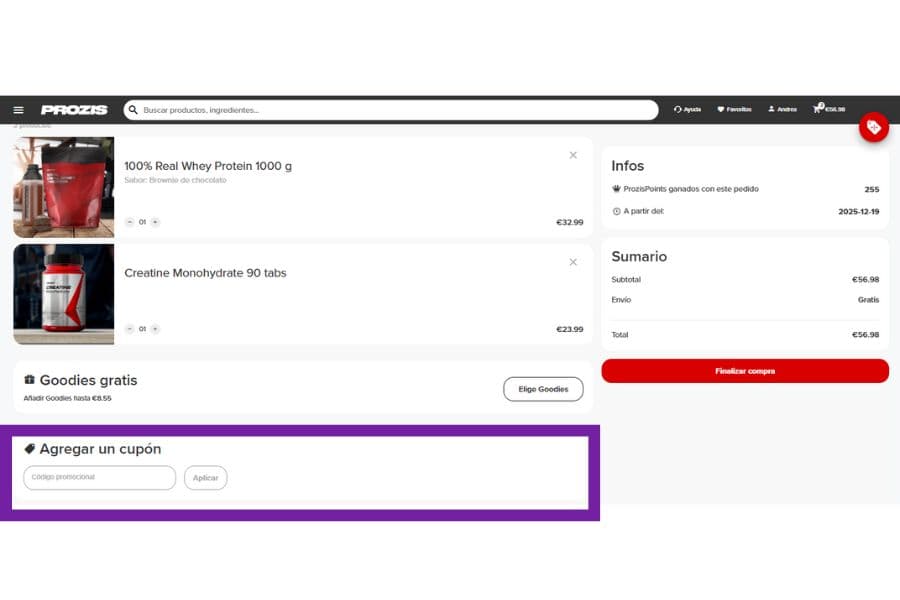
Task: Decrease Creatine Monohydrate quantity
Action: (130, 328)
